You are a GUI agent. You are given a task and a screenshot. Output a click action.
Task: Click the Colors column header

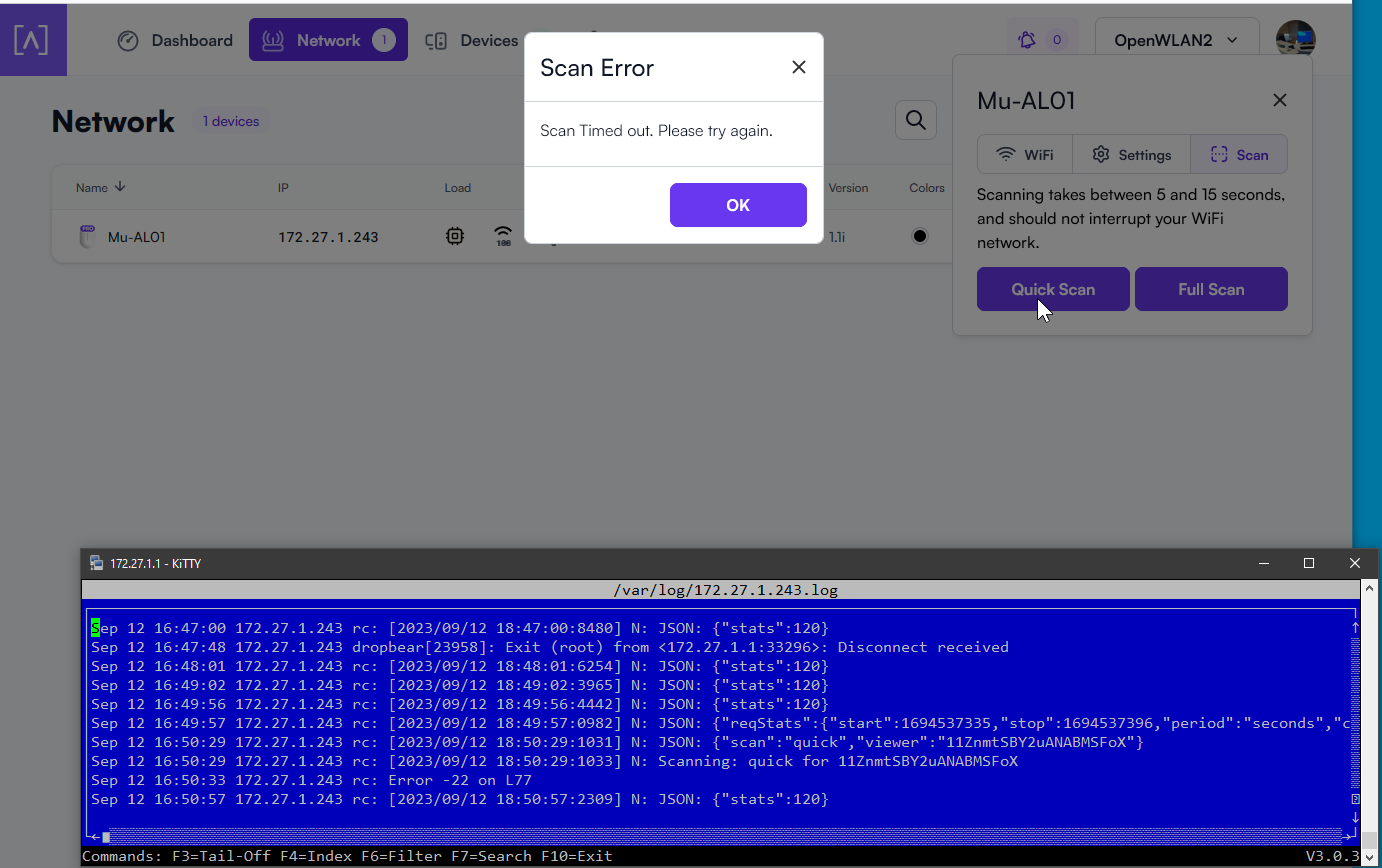(x=927, y=188)
